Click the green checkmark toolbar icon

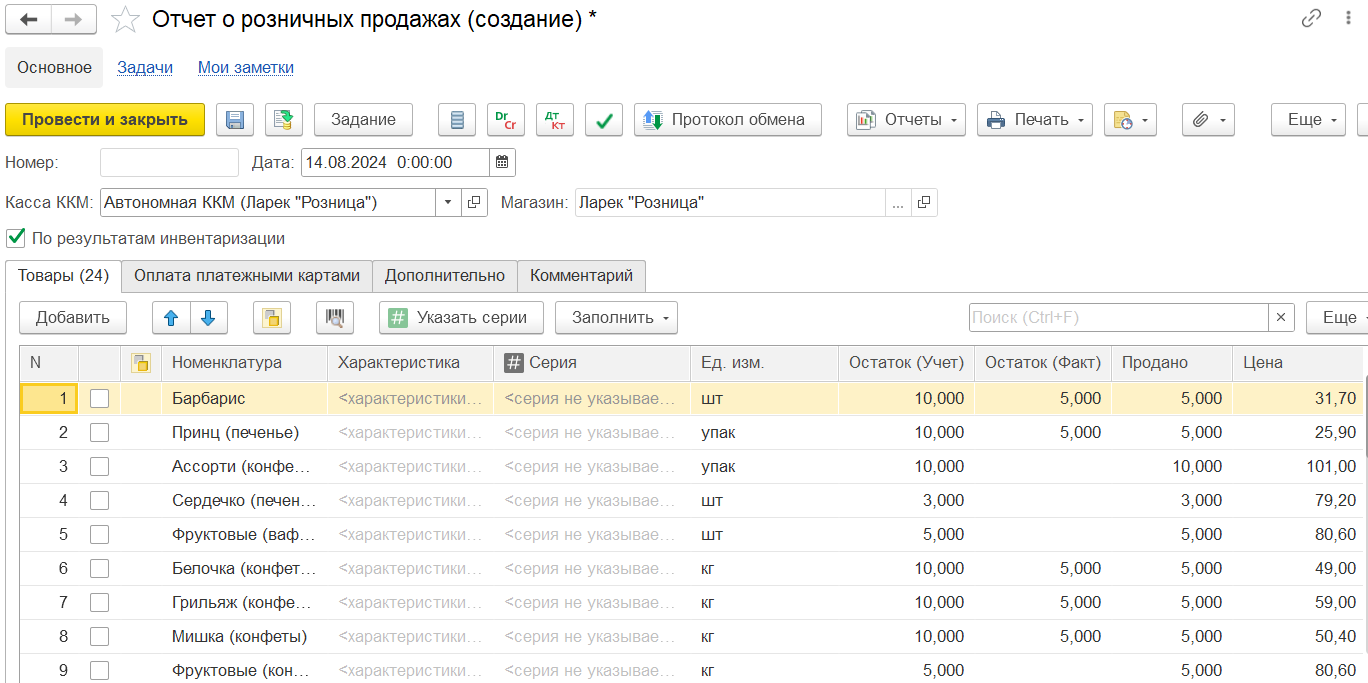tap(604, 120)
